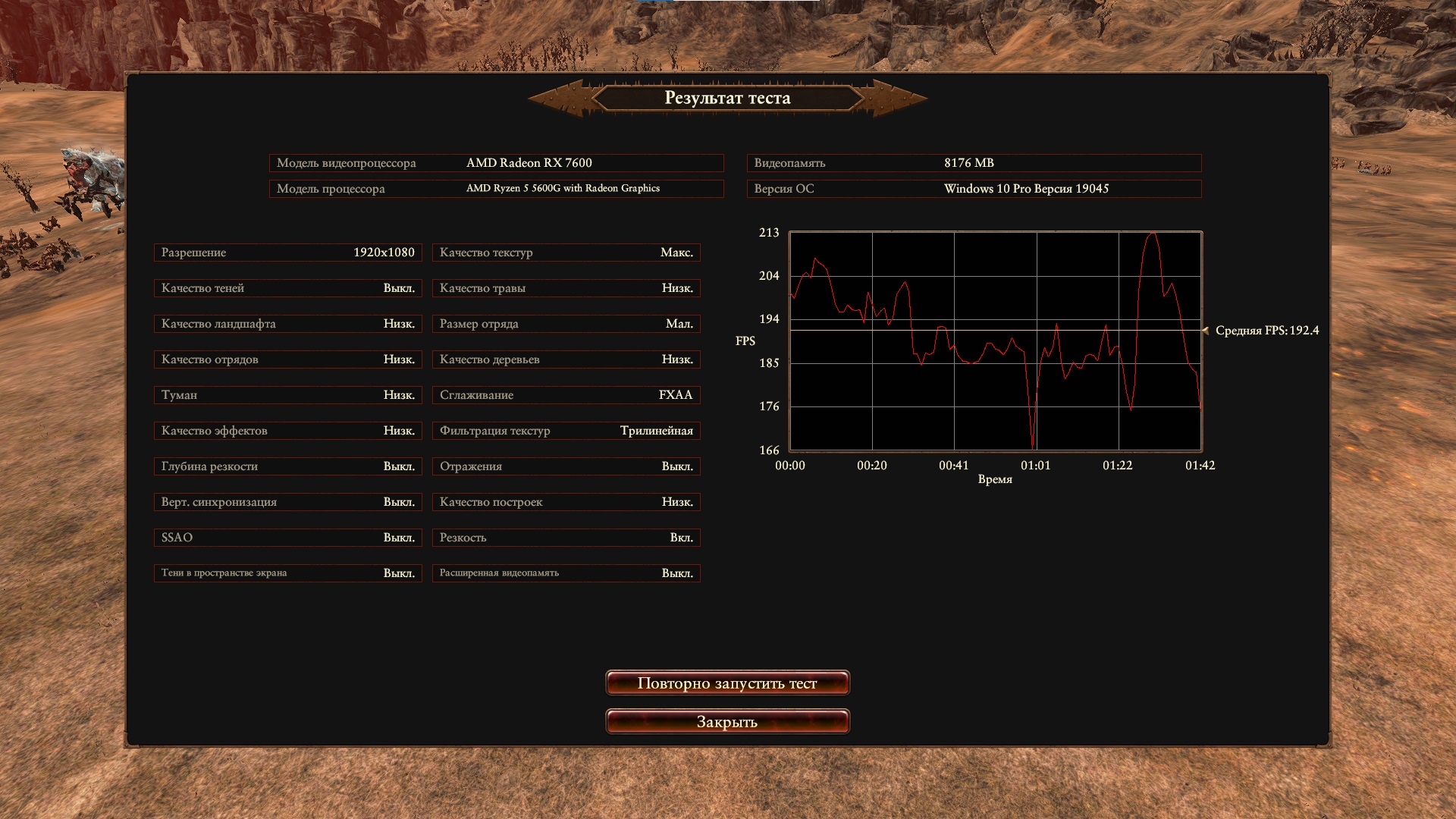Image resolution: width=1456 pixels, height=819 pixels.
Task: Click the 'Результат теста' title banner
Action: pos(727,98)
